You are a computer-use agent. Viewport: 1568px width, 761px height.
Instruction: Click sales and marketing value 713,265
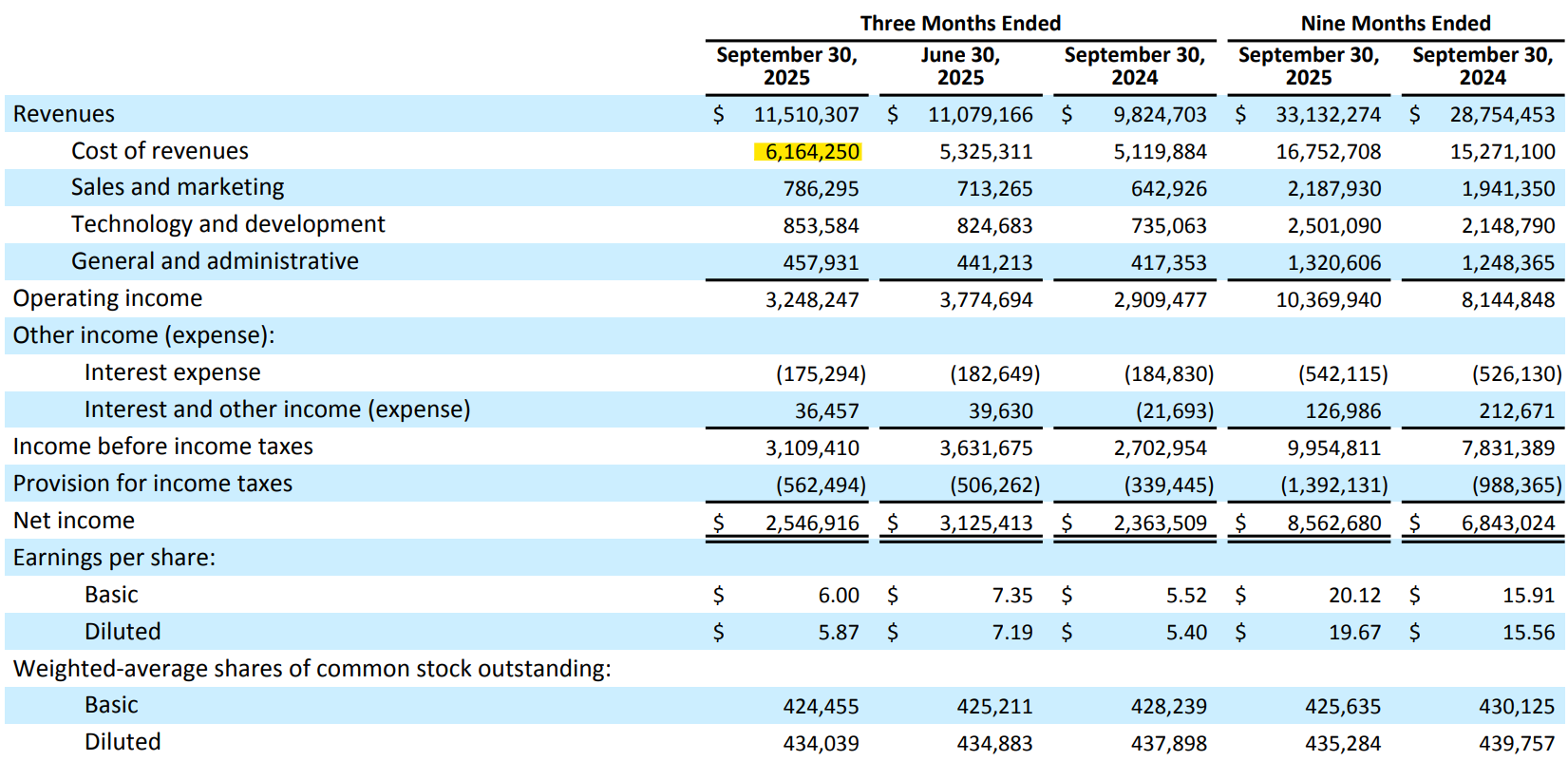coord(994,189)
